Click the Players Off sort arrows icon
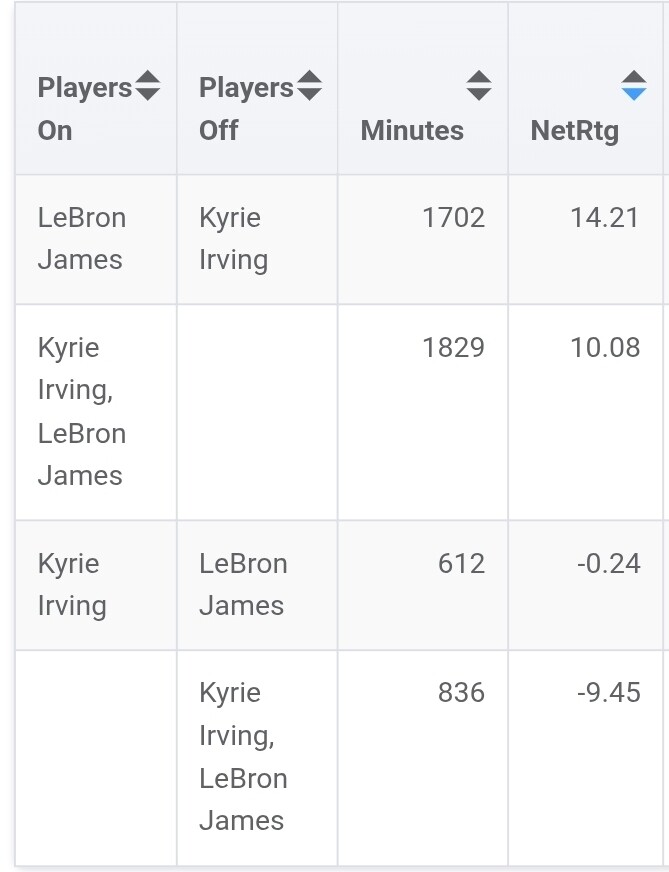 click(309, 86)
